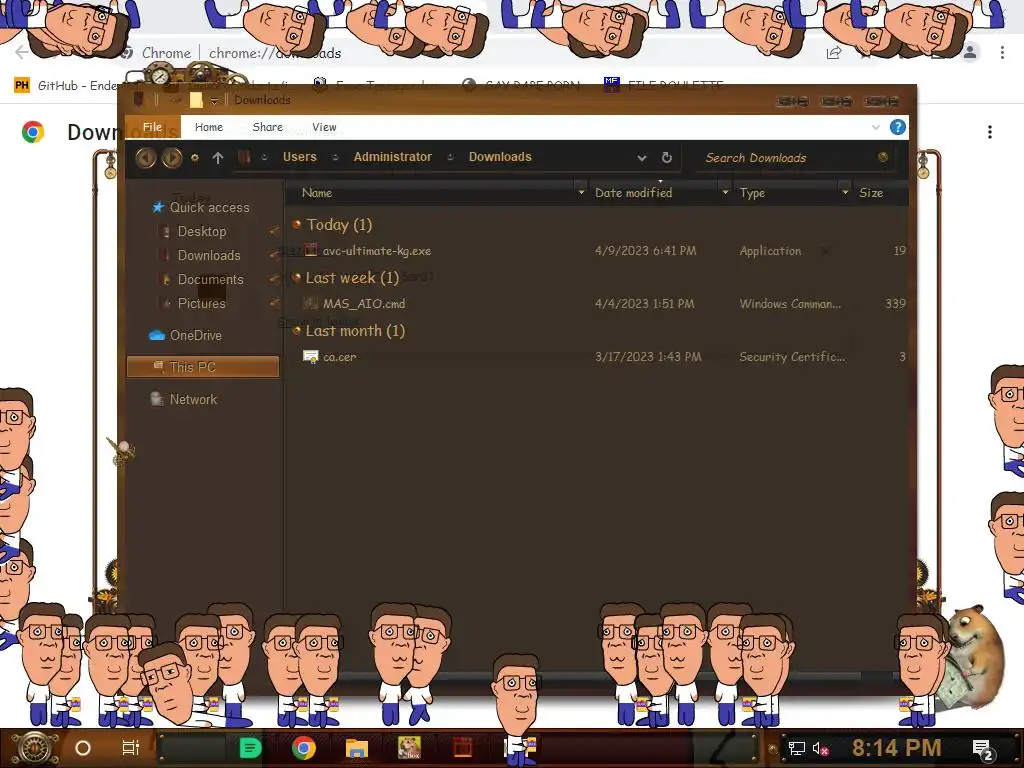Open File Explorer from the taskbar
The image size is (1024, 768).
[357, 748]
